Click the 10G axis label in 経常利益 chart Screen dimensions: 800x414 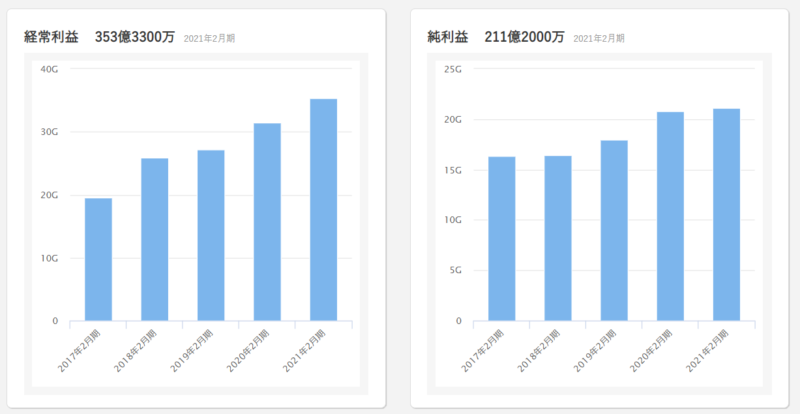(49, 258)
